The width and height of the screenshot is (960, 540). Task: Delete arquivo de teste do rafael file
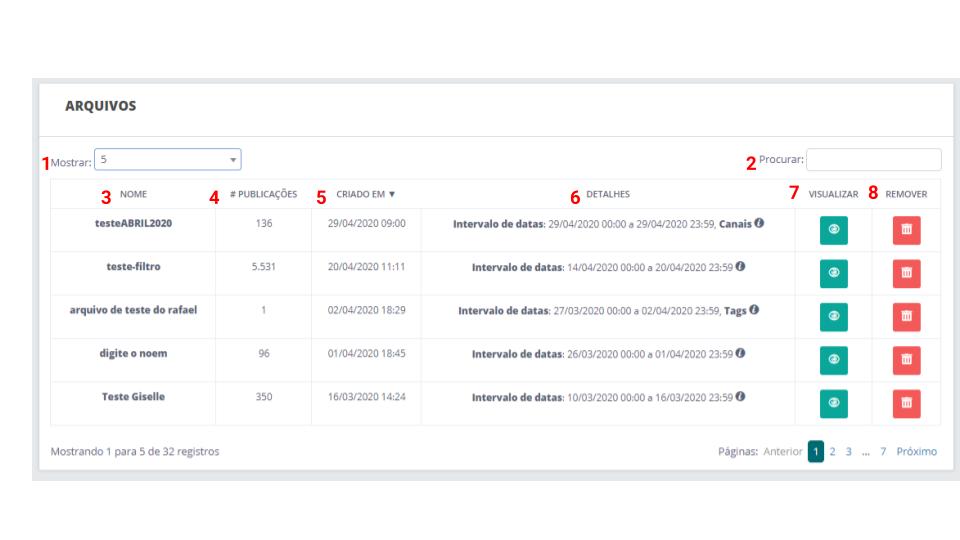pos(906,316)
